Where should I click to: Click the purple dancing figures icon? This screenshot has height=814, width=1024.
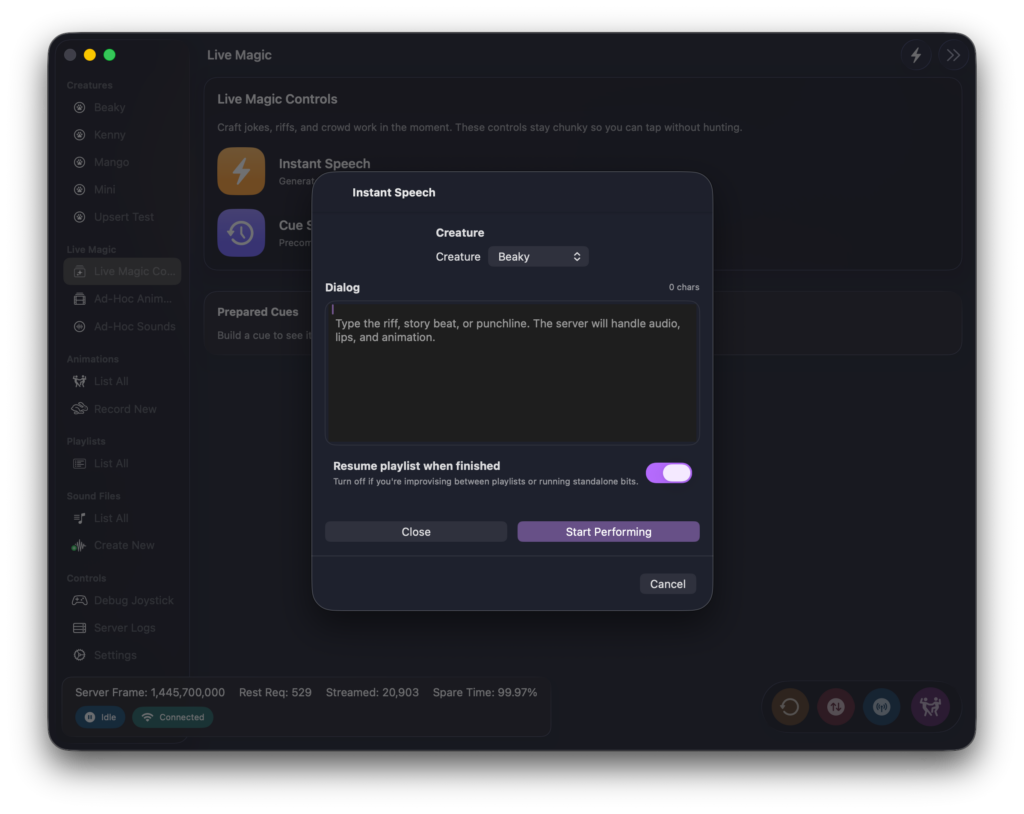(x=929, y=707)
